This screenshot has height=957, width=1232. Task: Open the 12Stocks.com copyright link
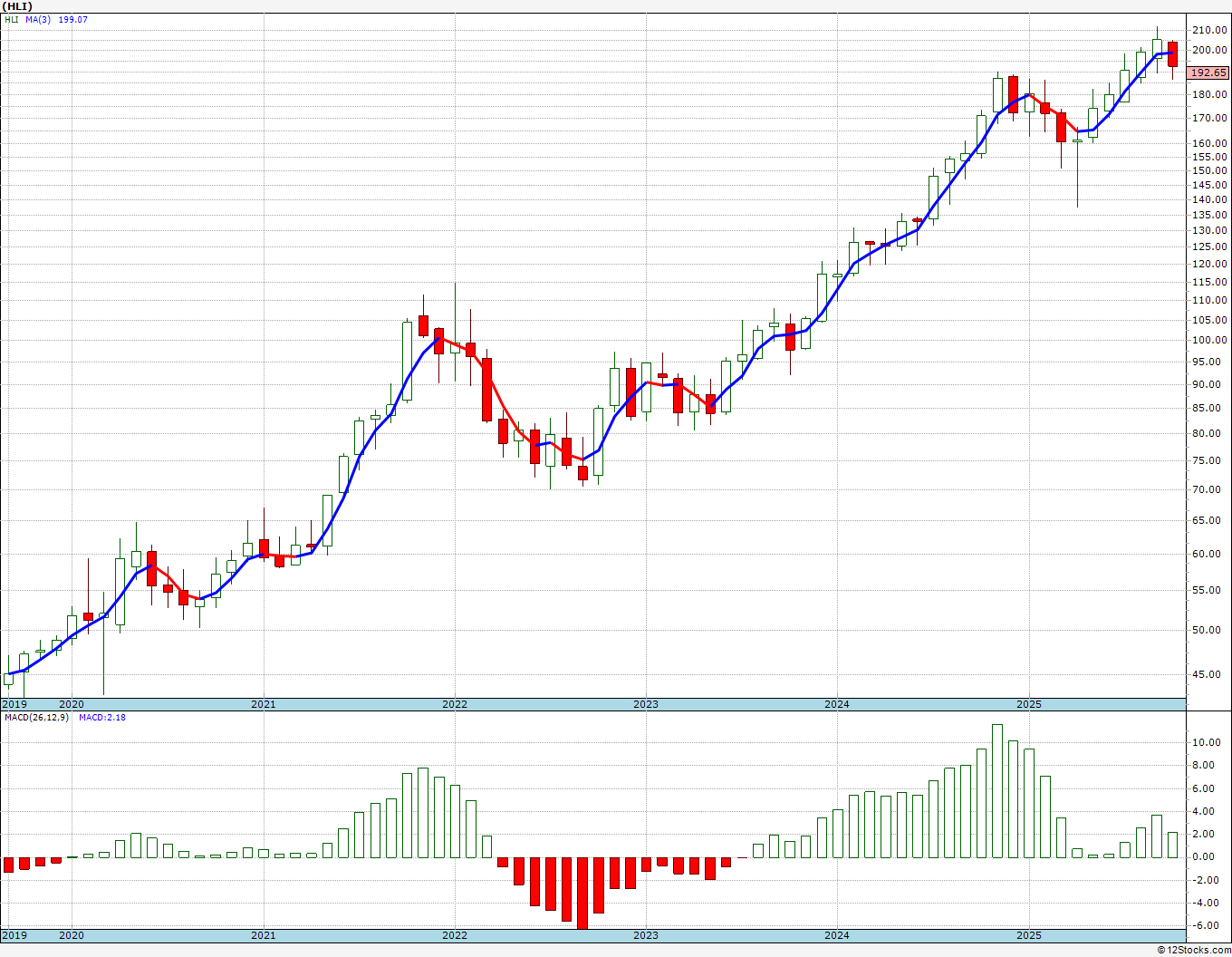[1194, 950]
